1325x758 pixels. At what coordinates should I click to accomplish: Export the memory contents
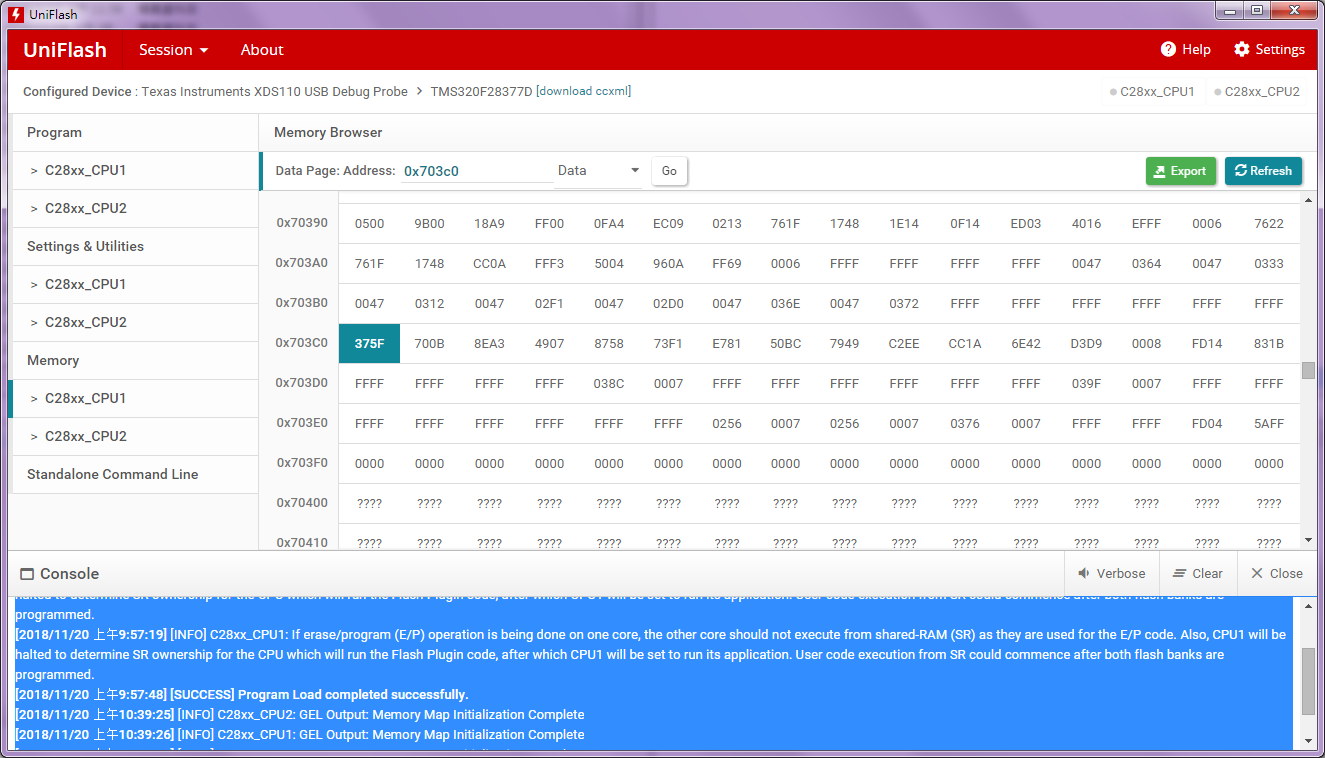coord(1181,171)
